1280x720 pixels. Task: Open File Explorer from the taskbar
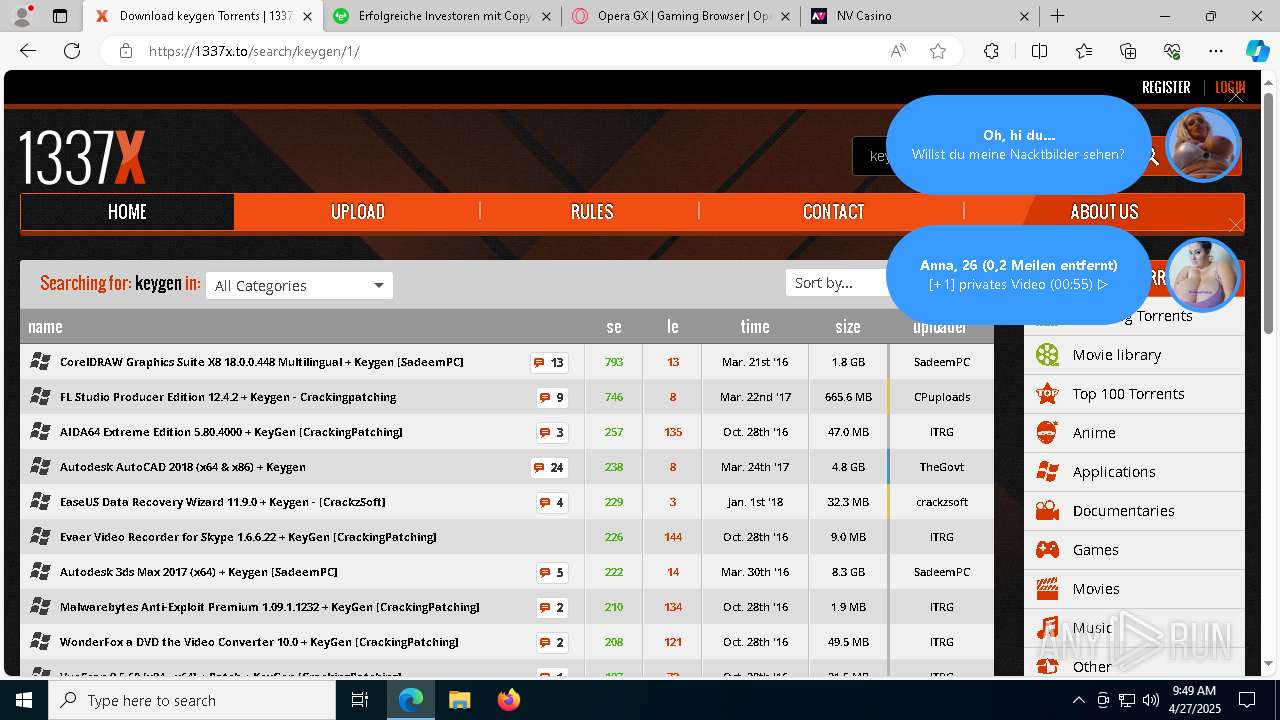459,700
